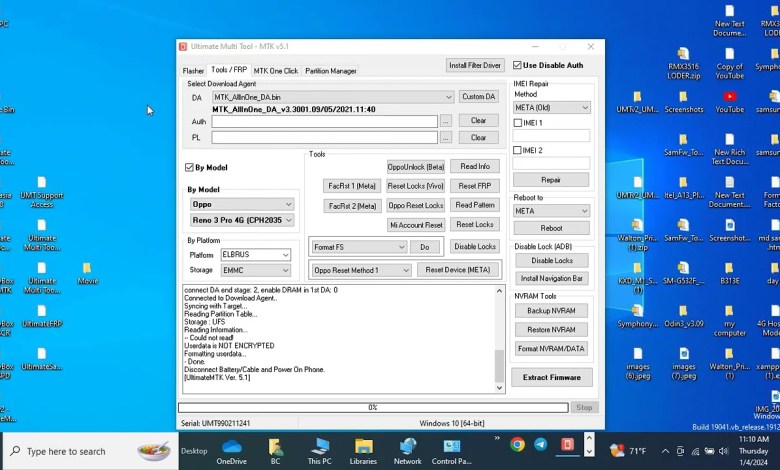The image size is (780, 470).
Task: Open the Network taskbar shortcut
Action: point(407,451)
